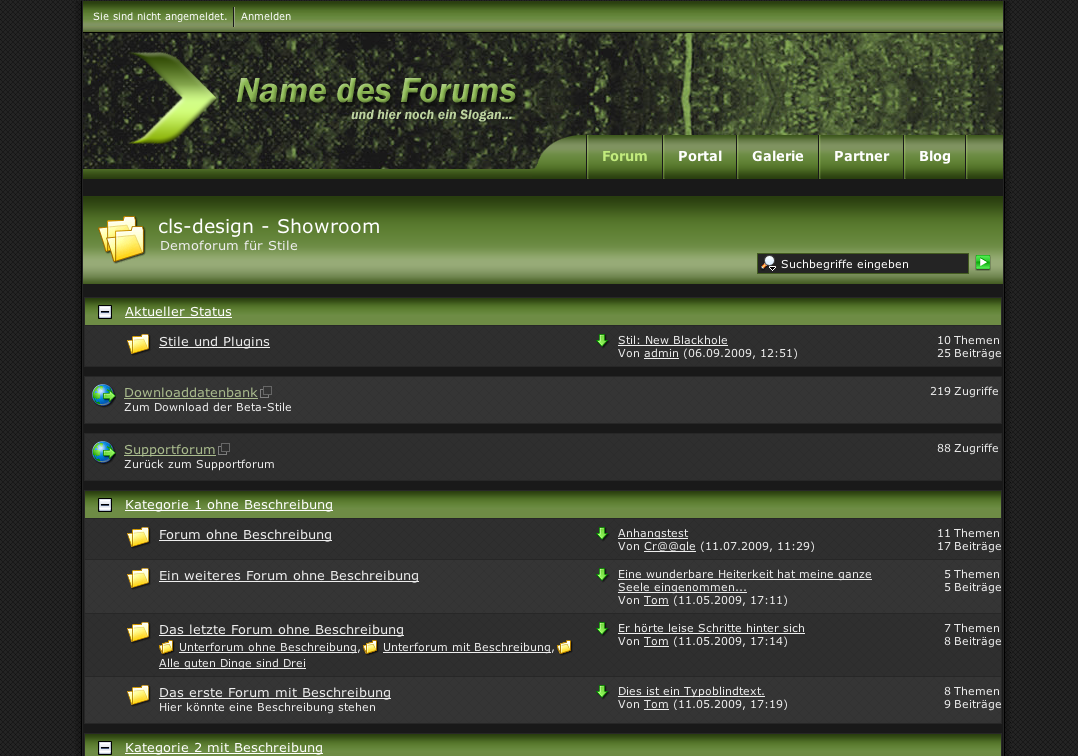Click the Suchbegriffe eingeben search field
Viewport: 1078px width, 756px height.
click(870, 264)
